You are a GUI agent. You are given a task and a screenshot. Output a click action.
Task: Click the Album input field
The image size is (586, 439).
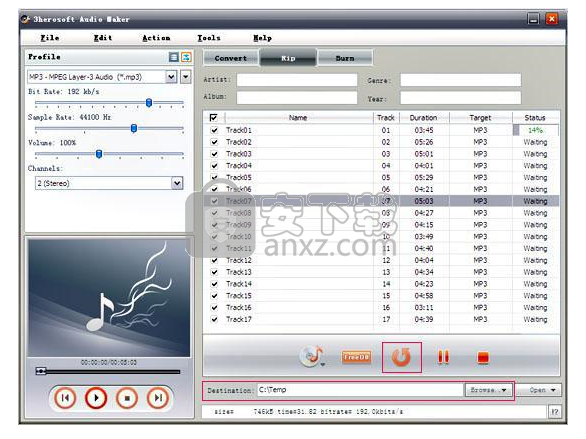[297, 97]
